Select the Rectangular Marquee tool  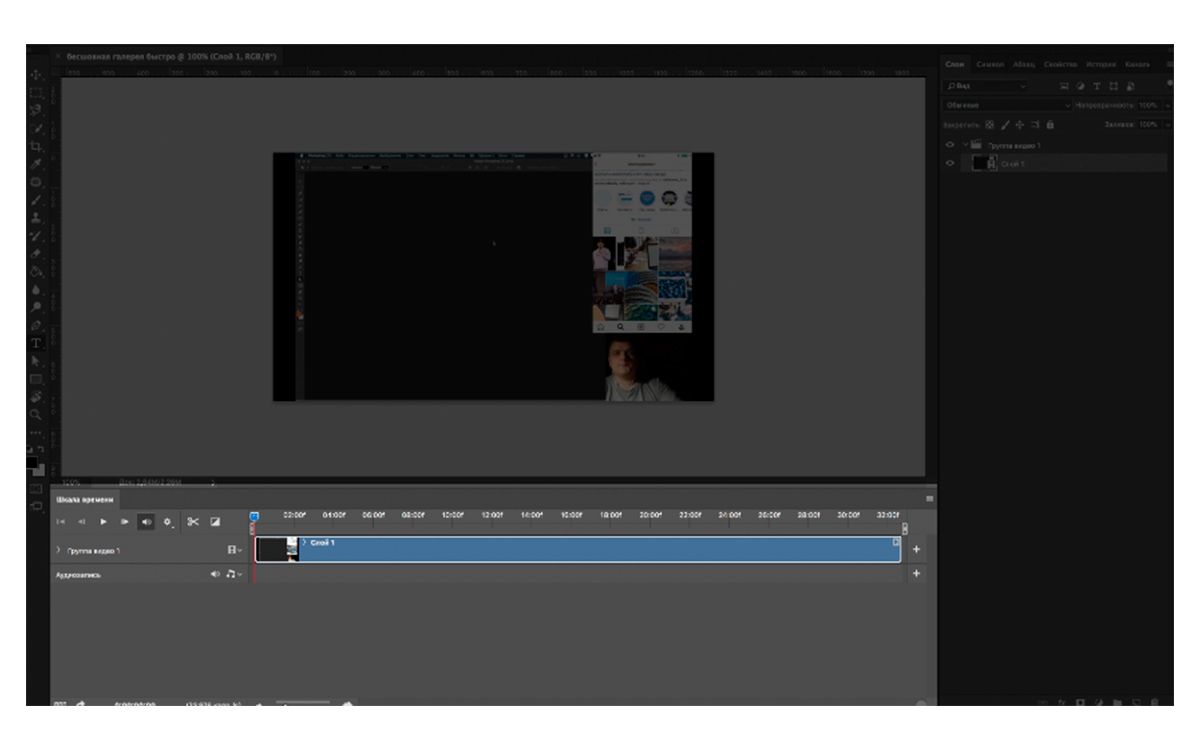(37, 93)
